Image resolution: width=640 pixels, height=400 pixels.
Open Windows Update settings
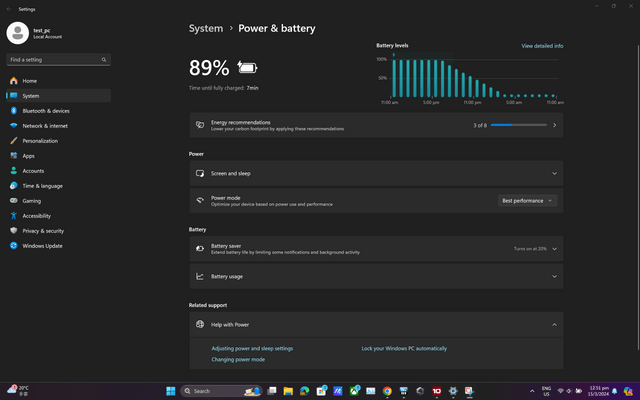click(x=58, y=246)
